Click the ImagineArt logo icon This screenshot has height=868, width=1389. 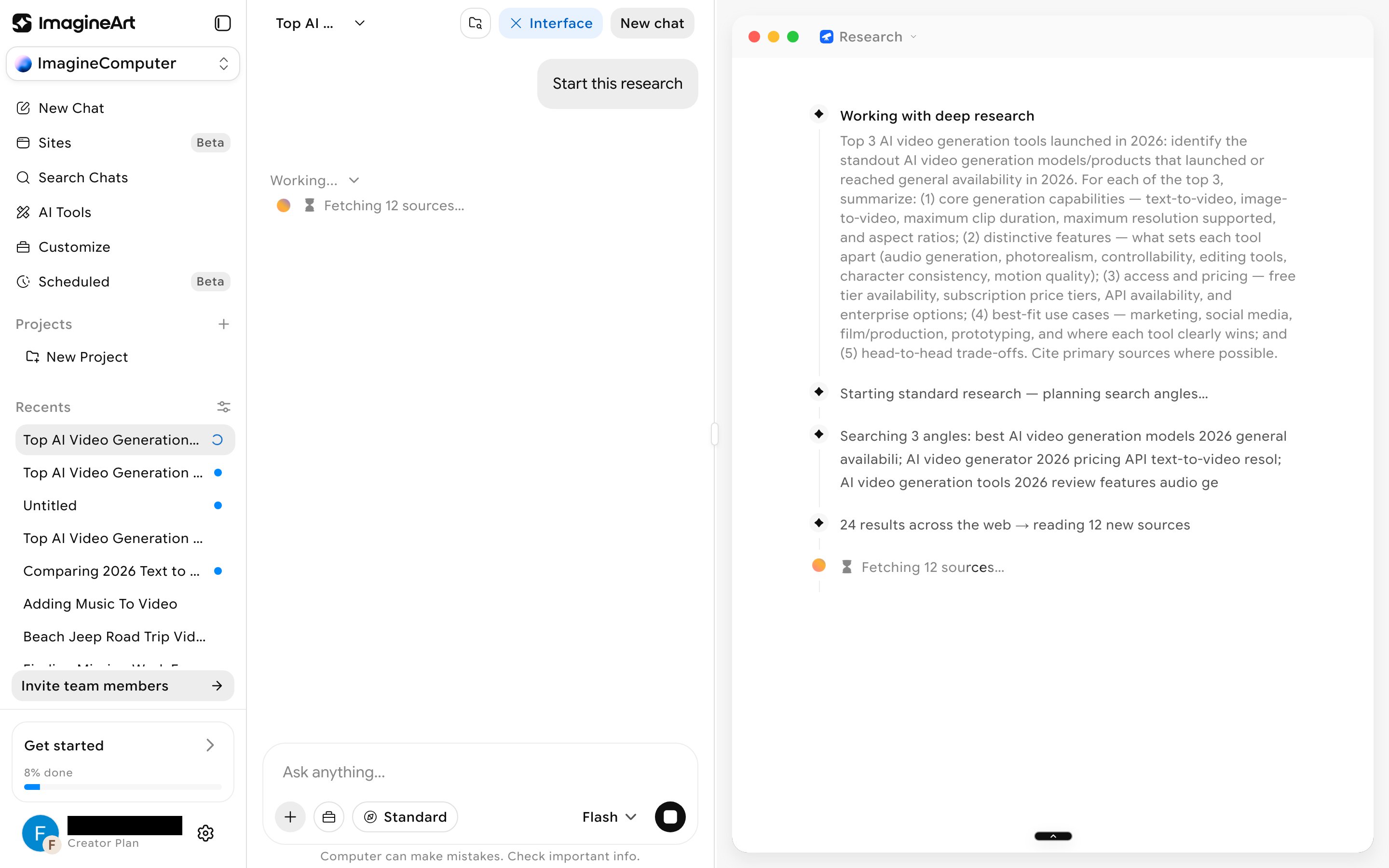22,23
